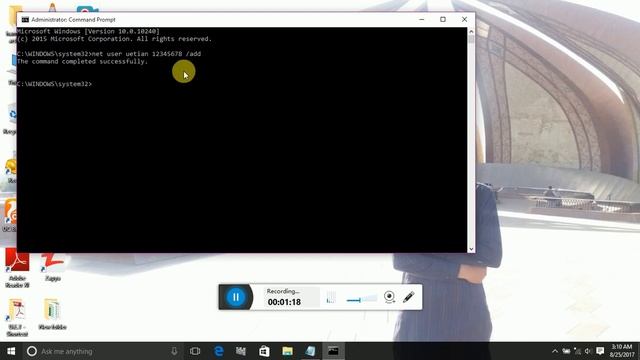
Task: Click the Command Prompt scrollbar down arrow
Action: click(471, 249)
